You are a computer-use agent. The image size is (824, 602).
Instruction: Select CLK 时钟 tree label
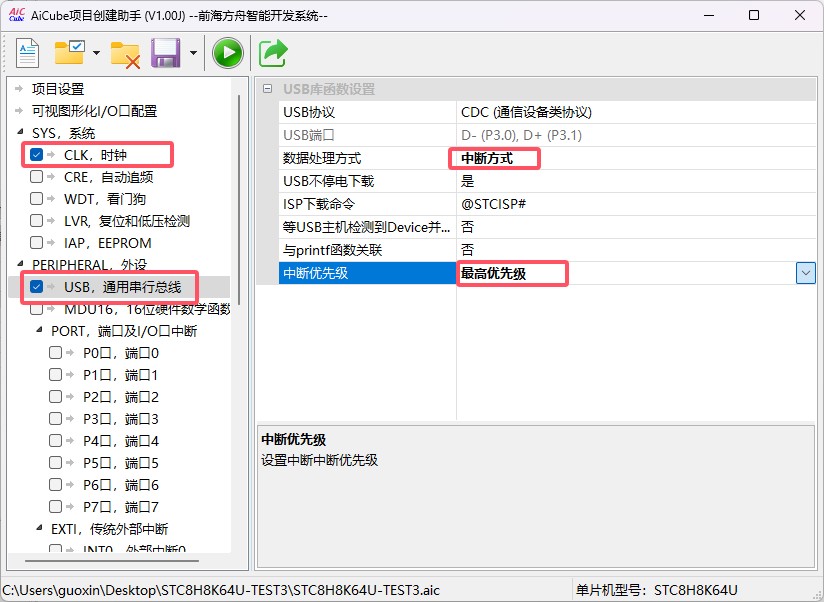(x=96, y=155)
